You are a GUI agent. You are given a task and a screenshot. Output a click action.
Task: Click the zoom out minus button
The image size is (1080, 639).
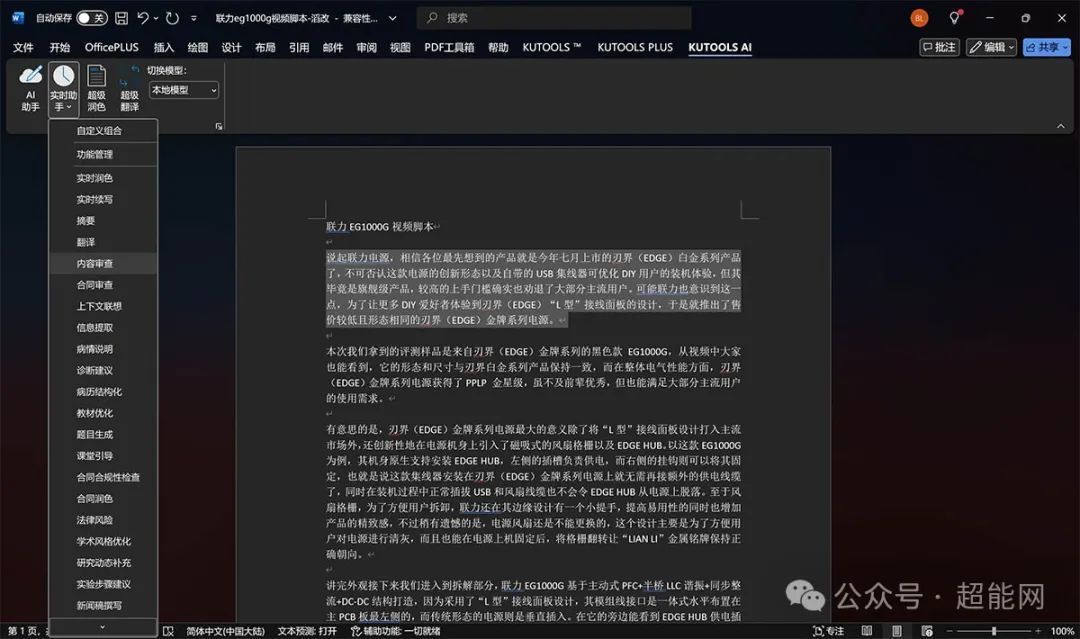pyautogui.click(x=949, y=631)
